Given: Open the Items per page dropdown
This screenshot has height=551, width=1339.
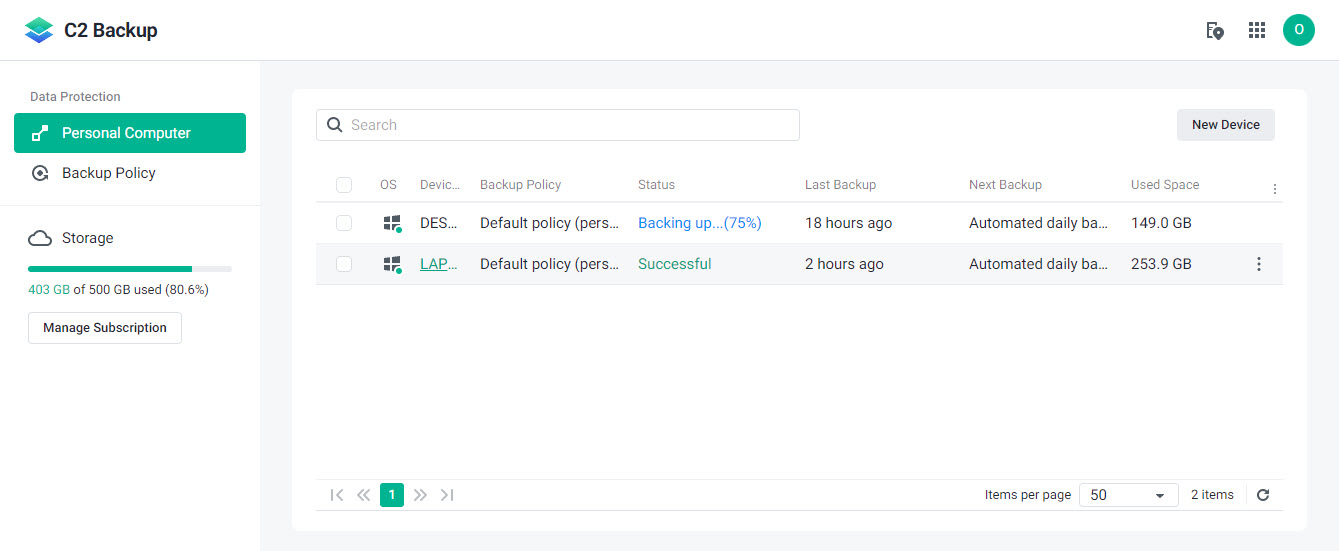Looking at the screenshot, I should (1128, 495).
